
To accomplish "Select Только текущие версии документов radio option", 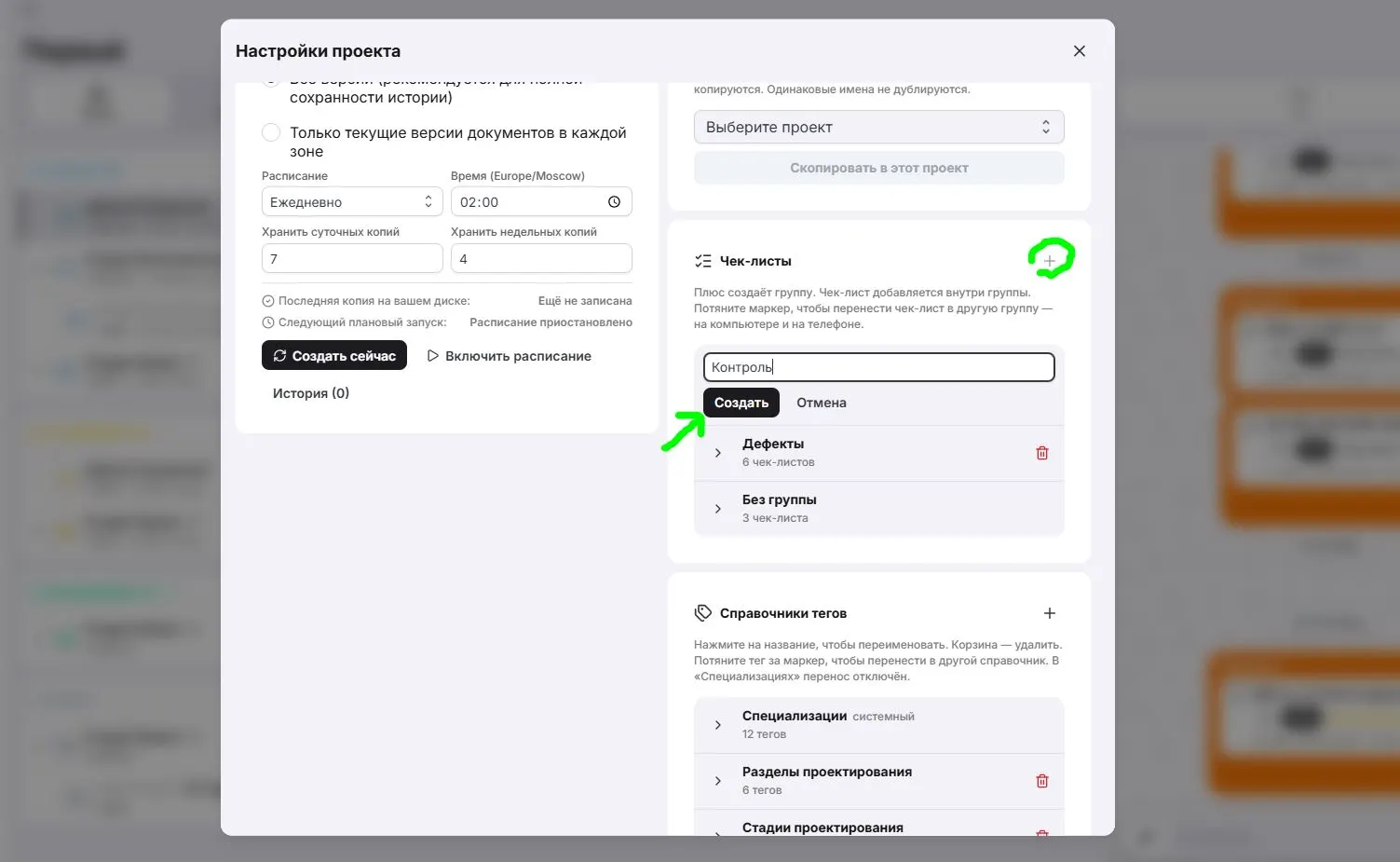I will tap(271, 132).
